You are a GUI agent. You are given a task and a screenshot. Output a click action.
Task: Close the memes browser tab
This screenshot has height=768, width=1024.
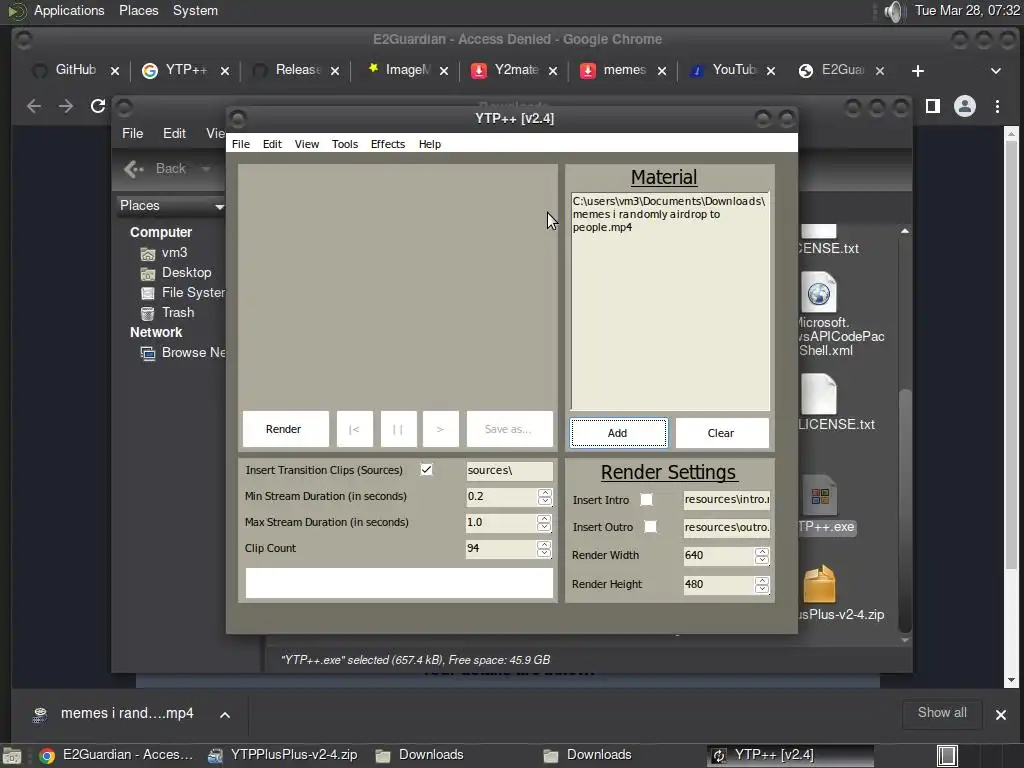(662, 71)
